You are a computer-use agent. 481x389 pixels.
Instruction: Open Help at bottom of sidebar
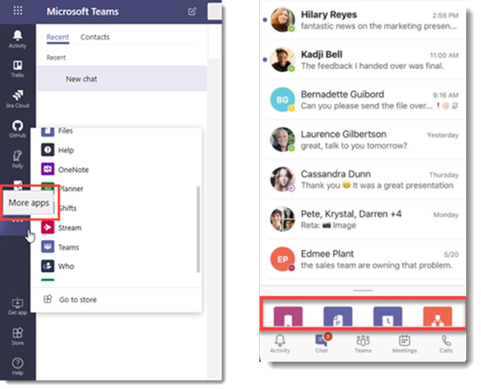coord(17,366)
